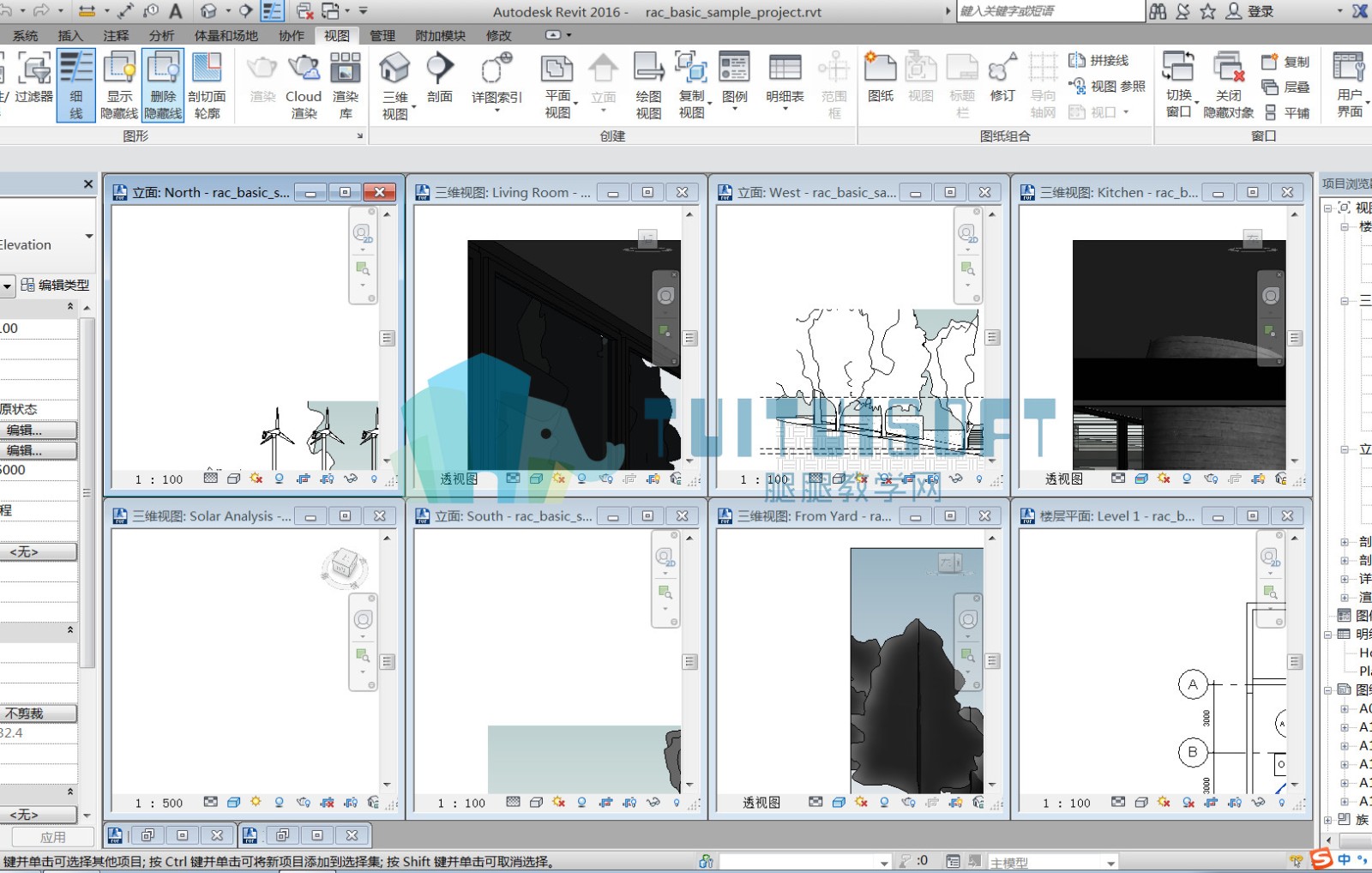This screenshot has height=873, width=1372.
Task: Click the 应用 apply button
Action: [x=52, y=837]
